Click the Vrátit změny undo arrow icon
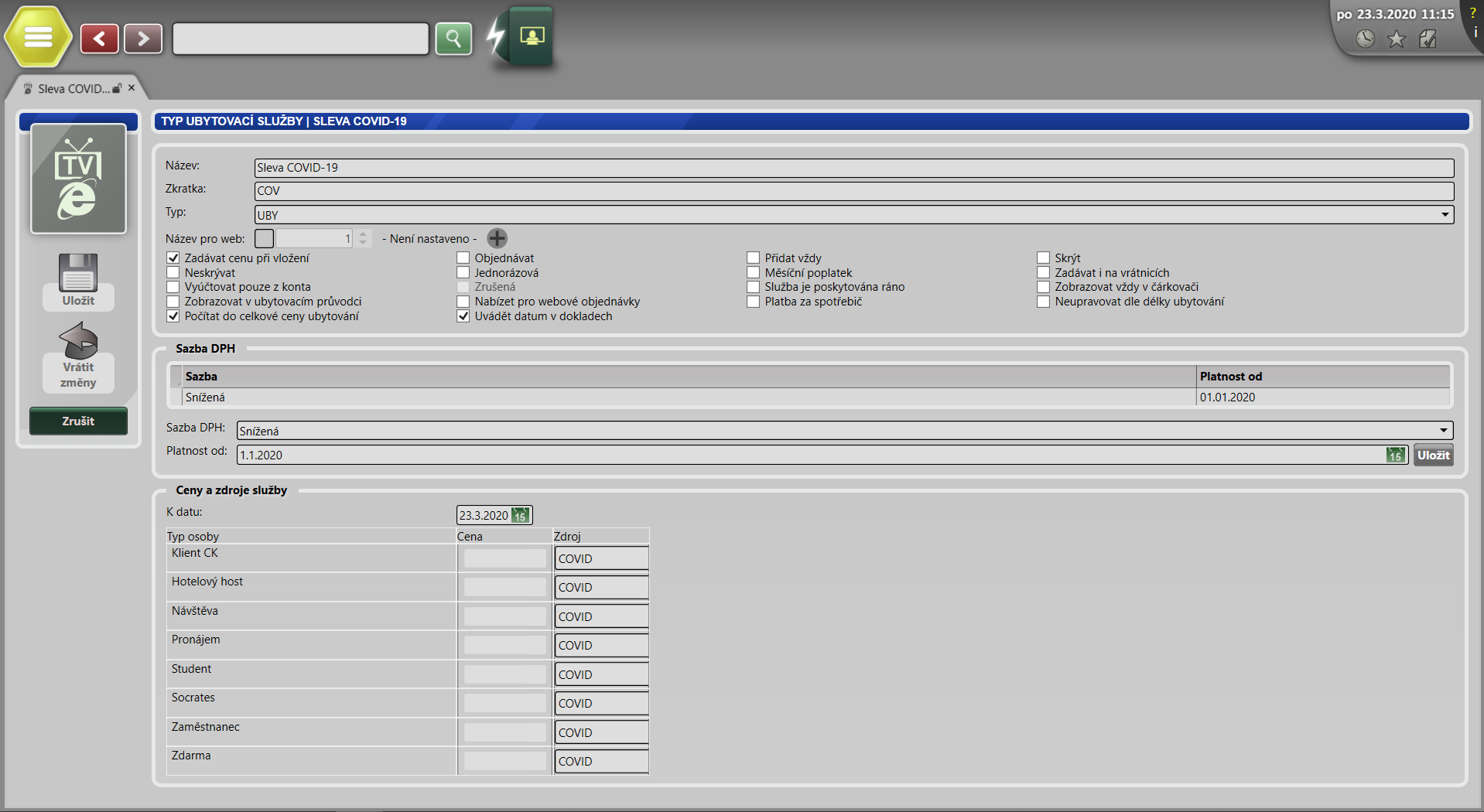 click(x=78, y=341)
